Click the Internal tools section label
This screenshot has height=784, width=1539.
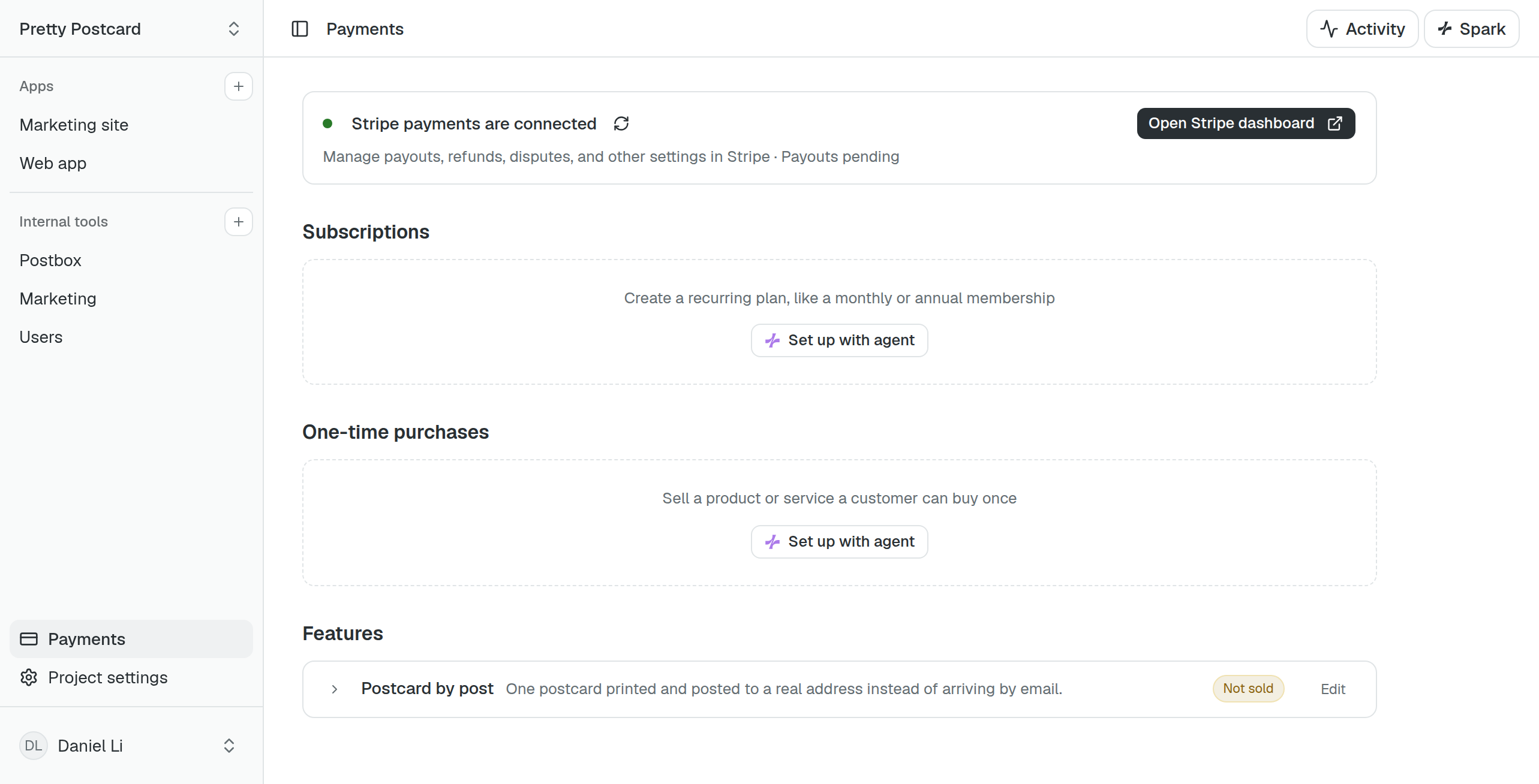[64, 222]
